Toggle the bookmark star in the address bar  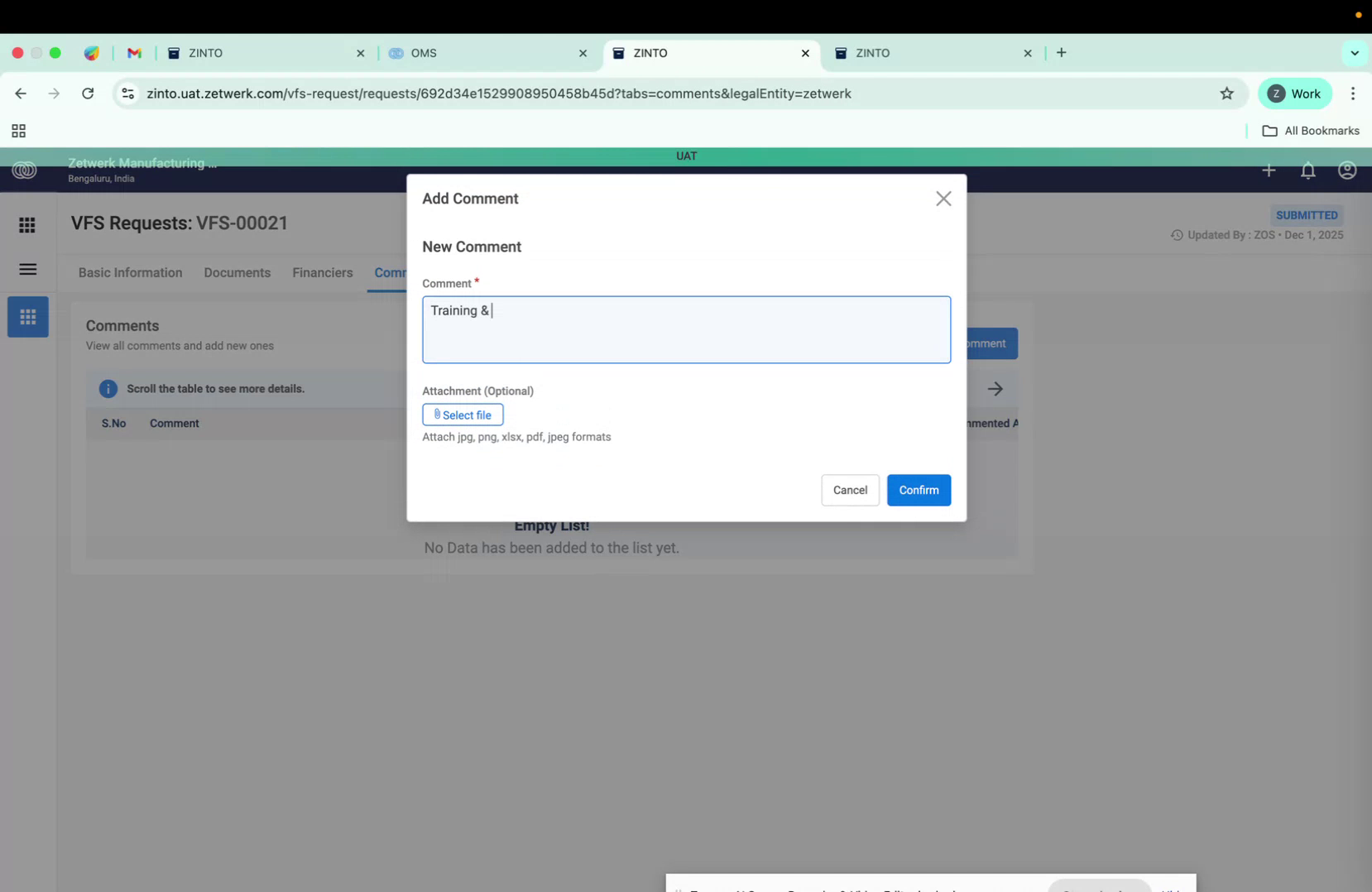(x=1226, y=94)
